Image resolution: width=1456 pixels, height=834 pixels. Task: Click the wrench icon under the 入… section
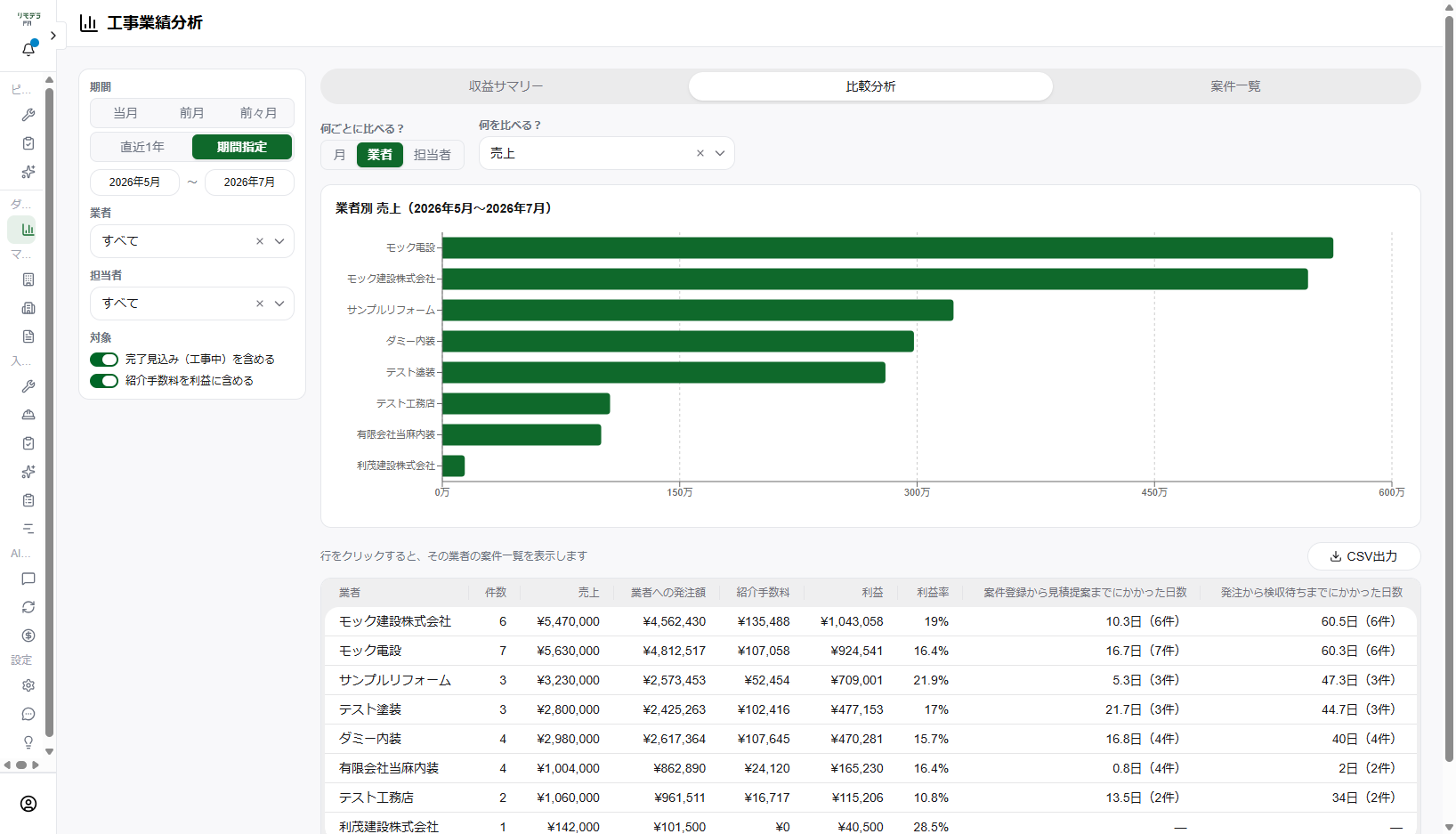point(28,386)
